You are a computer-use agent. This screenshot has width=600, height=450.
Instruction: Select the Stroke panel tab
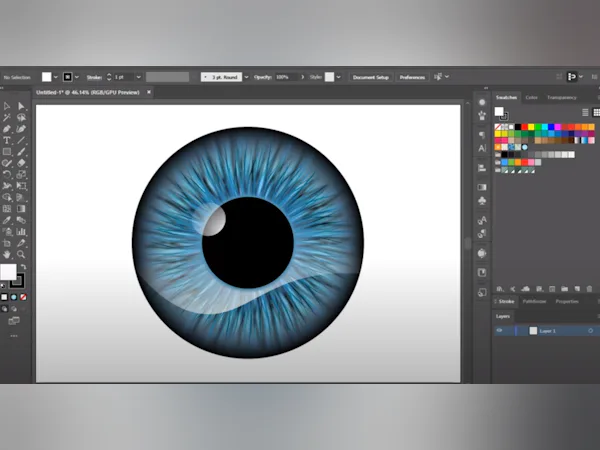pos(506,302)
